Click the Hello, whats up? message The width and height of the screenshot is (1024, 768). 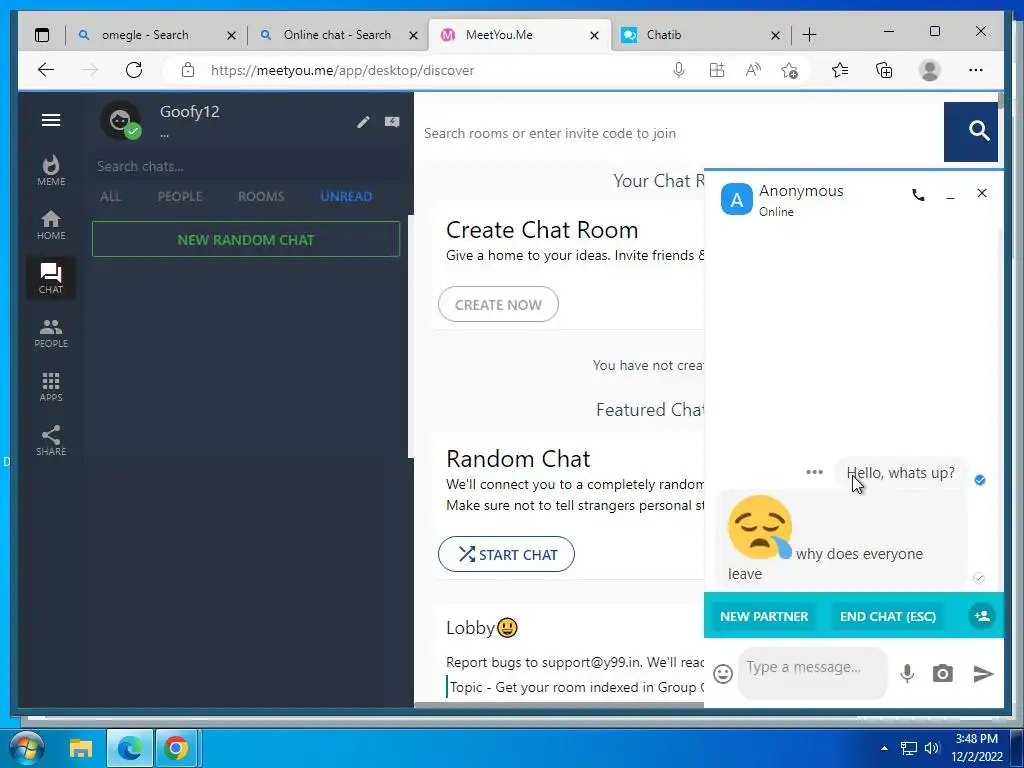pos(901,473)
